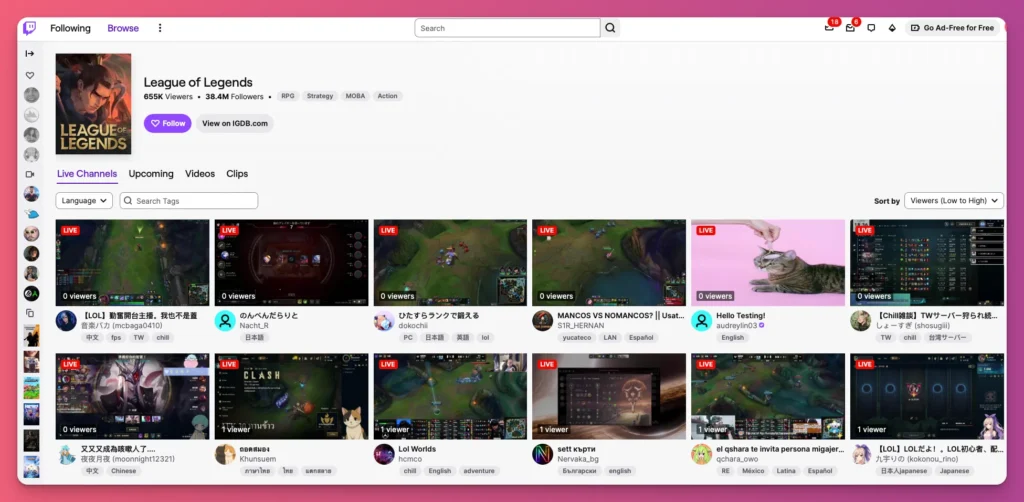The width and height of the screenshot is (1024, 502).
Task: Open the Sort by Viewers dropdown
Action: pyautogui.click(x=953, y=200)
